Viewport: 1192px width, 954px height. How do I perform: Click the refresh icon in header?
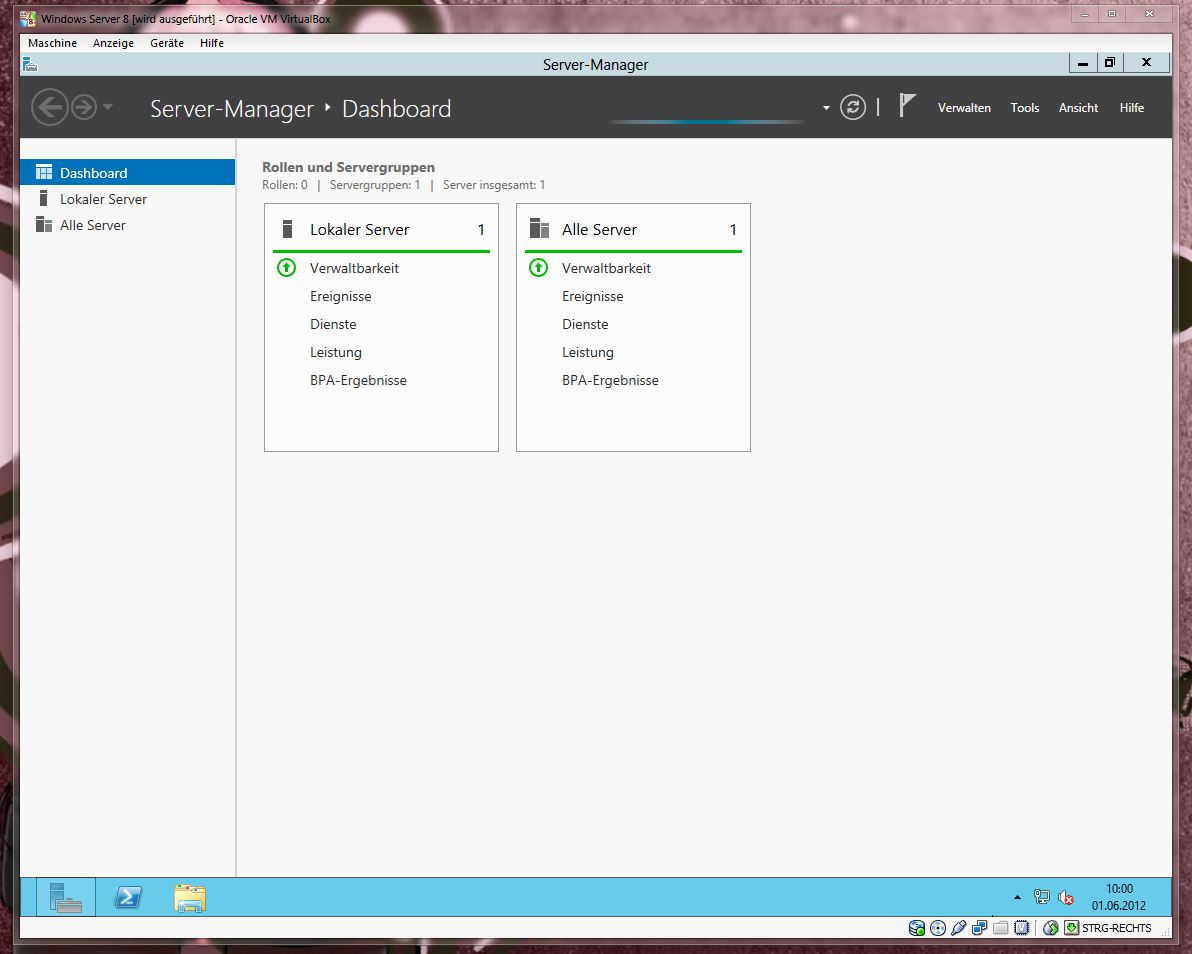[x=852, y=108]
